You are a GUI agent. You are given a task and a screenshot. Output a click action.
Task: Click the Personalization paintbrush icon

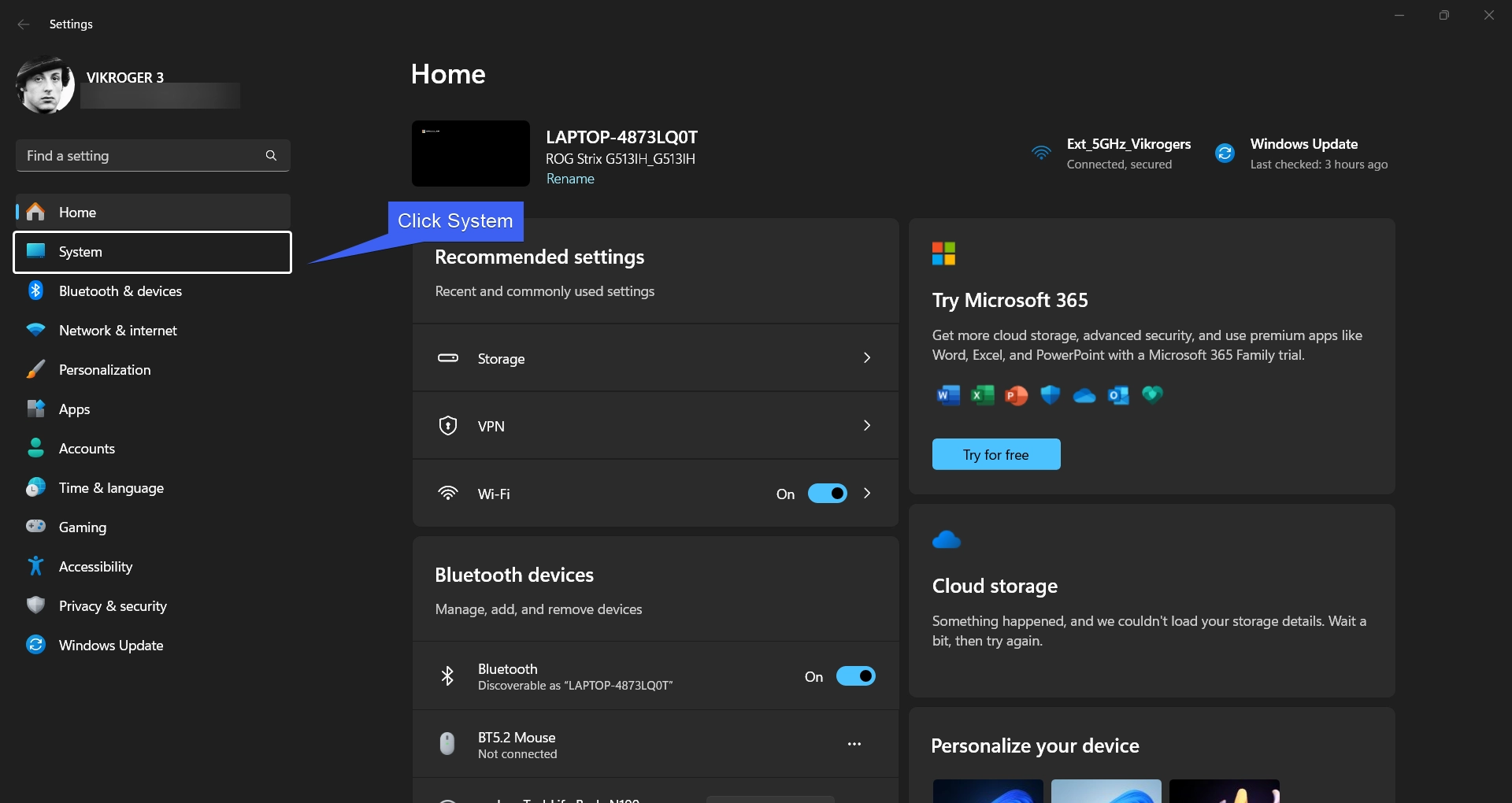[x=35, y=369]
